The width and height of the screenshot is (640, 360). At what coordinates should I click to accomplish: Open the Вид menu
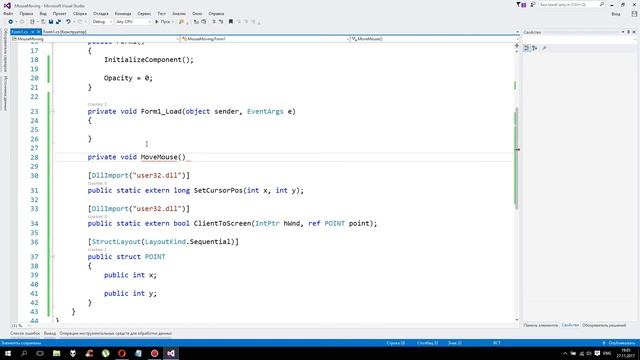pos(43,13)
